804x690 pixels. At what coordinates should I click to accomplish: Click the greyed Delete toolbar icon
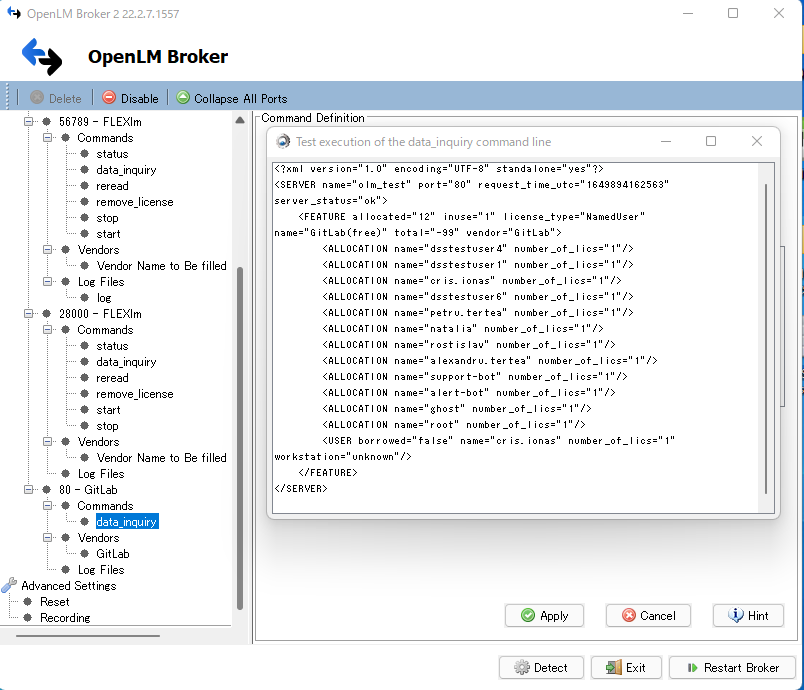(37, 98)
